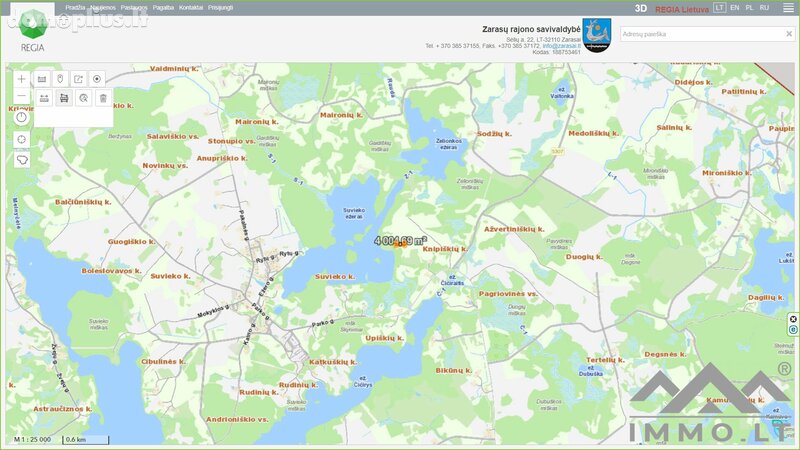This screenshot has height=450, width=800.
Task: Switch language to PL
Action: coord(749,8)
